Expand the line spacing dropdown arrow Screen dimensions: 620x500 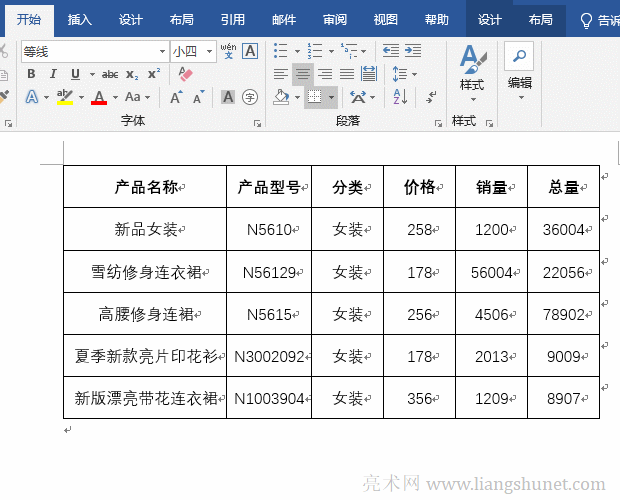pyautogui.click(x=414, y=74)
